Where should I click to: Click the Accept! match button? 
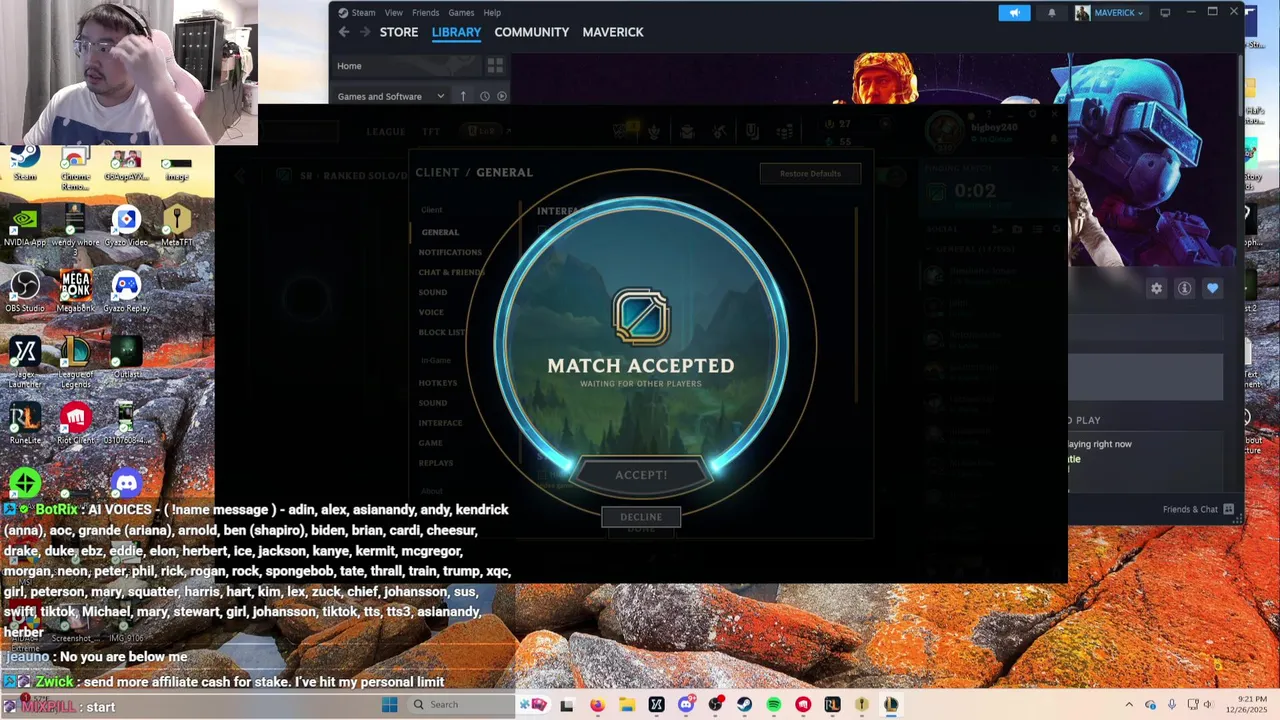(641, 475)
